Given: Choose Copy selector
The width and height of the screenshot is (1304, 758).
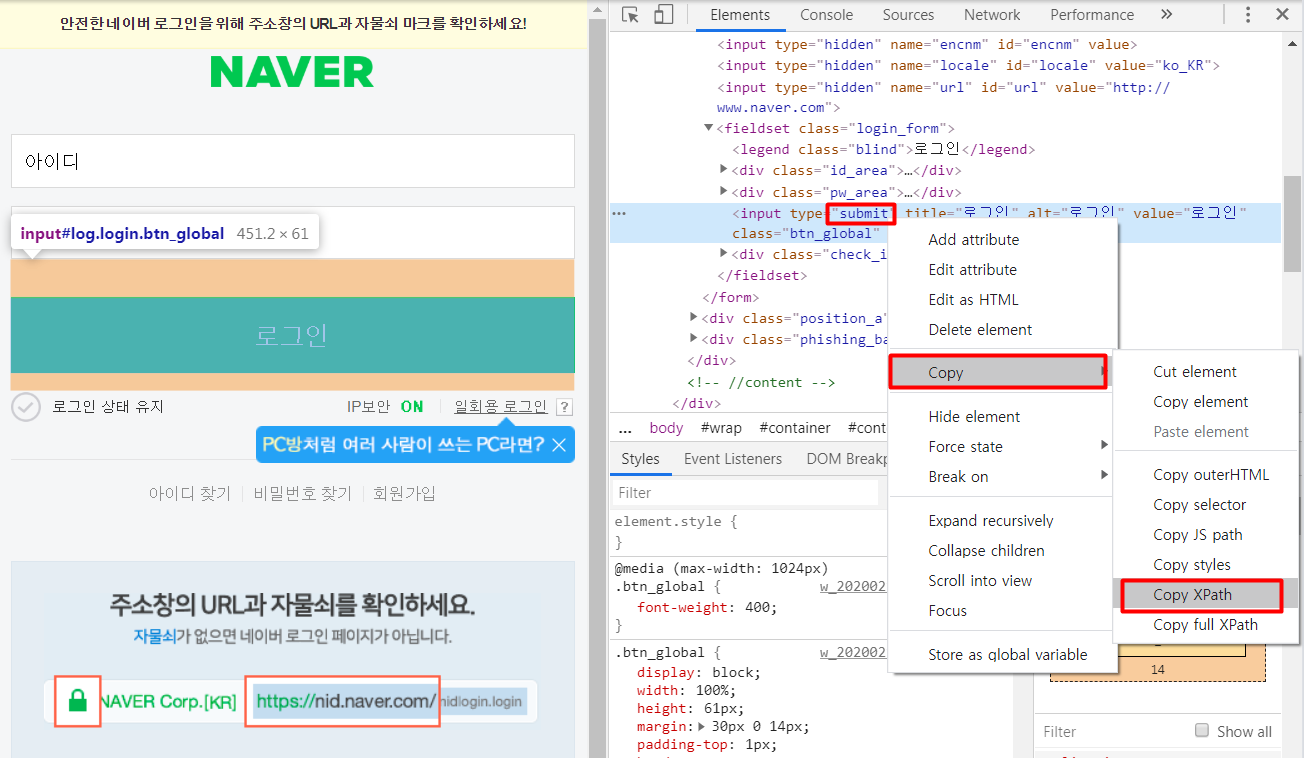Looking at the screenshot, I should coord(1206,505).
